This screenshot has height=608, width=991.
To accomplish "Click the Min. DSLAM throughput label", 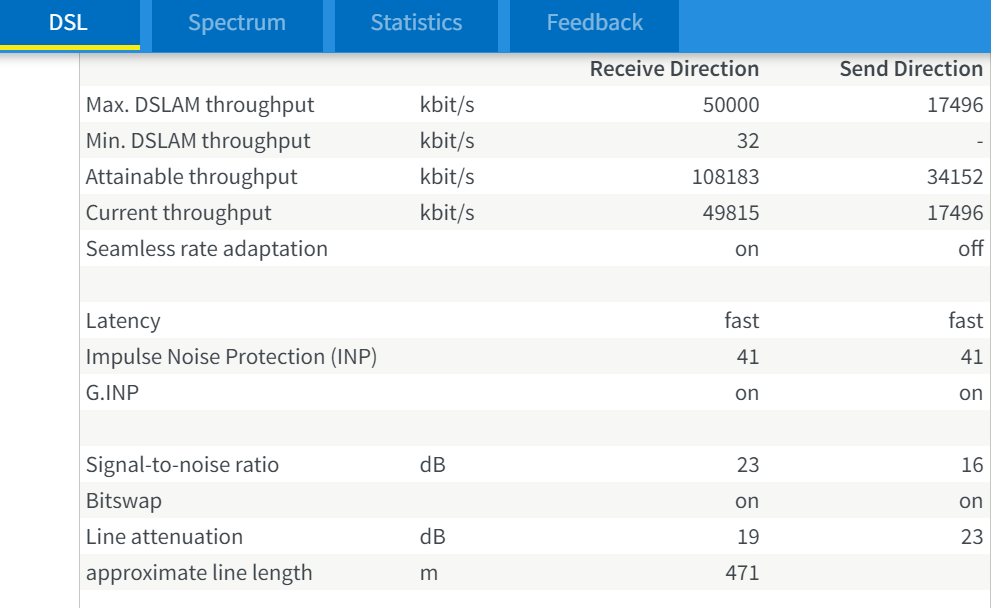I will coord(198,141).
